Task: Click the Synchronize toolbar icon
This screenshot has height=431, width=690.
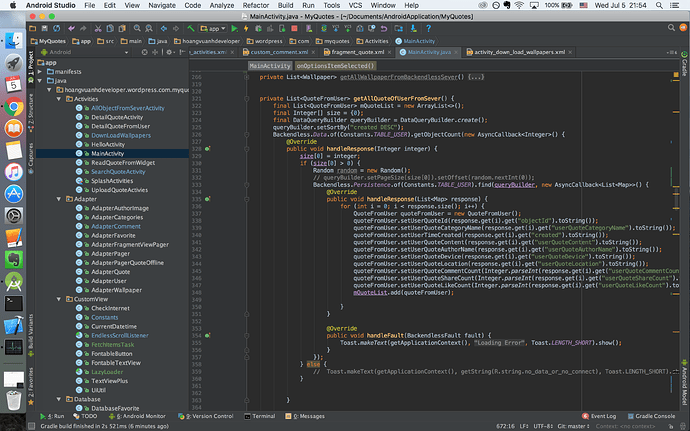Action: (57, 28)
